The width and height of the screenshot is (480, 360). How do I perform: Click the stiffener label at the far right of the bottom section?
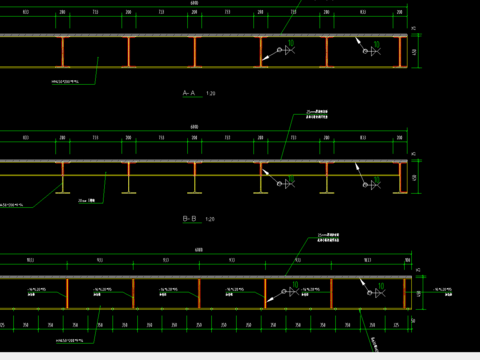[x=443, y=292]
